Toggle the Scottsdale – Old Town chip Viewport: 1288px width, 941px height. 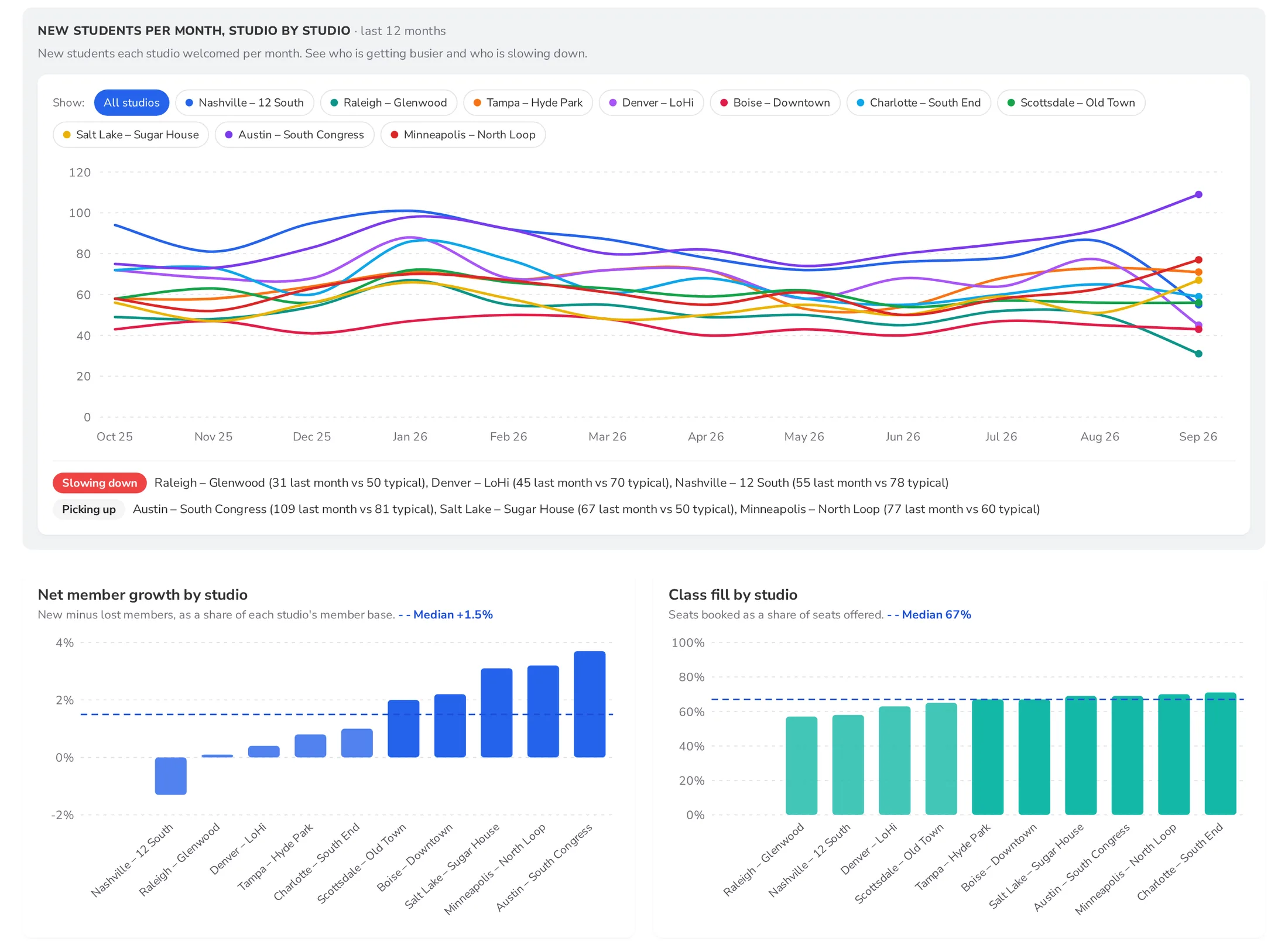(1071, 102)
